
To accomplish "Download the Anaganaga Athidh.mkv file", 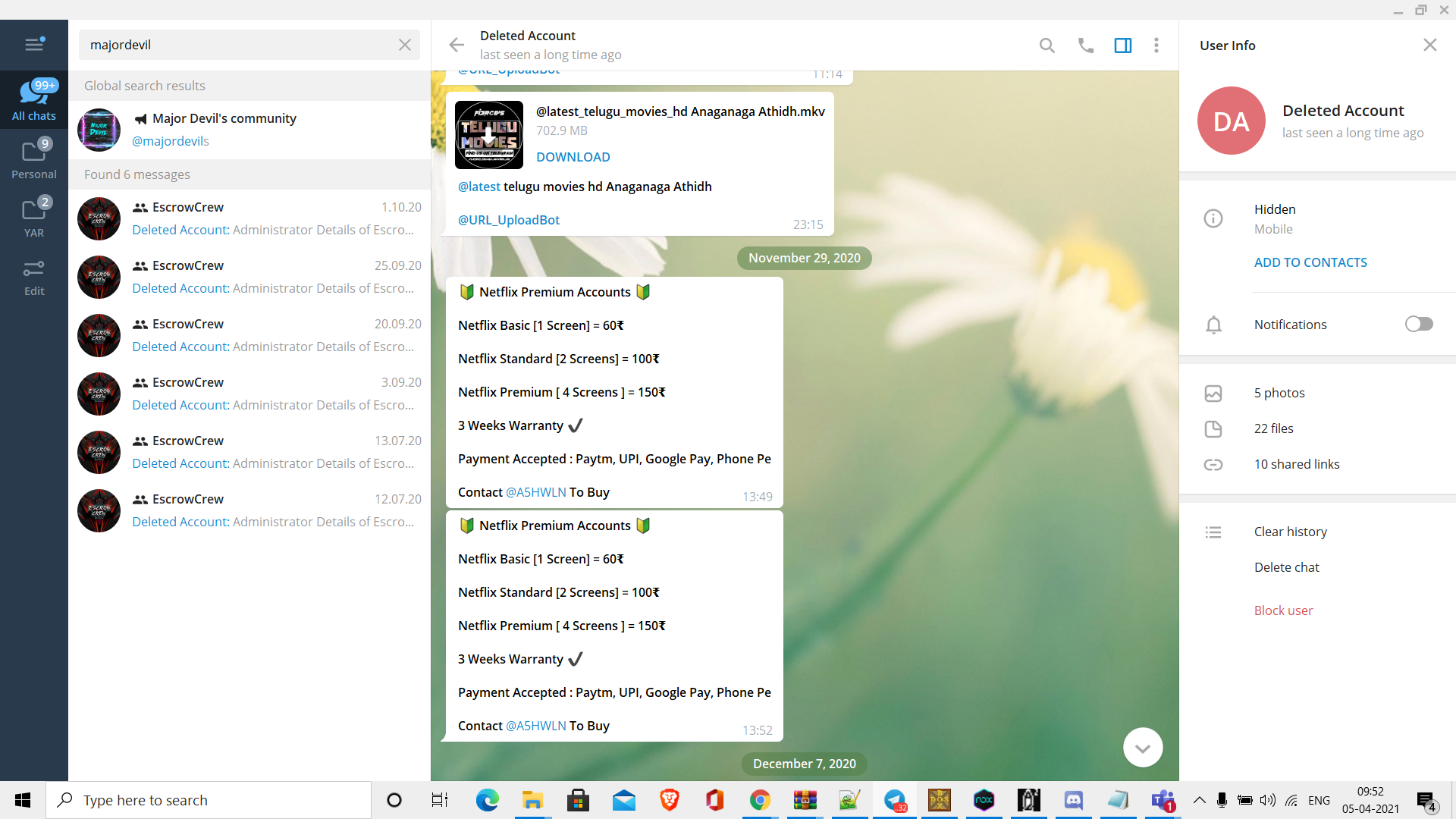I will click(x=573, y=157).
